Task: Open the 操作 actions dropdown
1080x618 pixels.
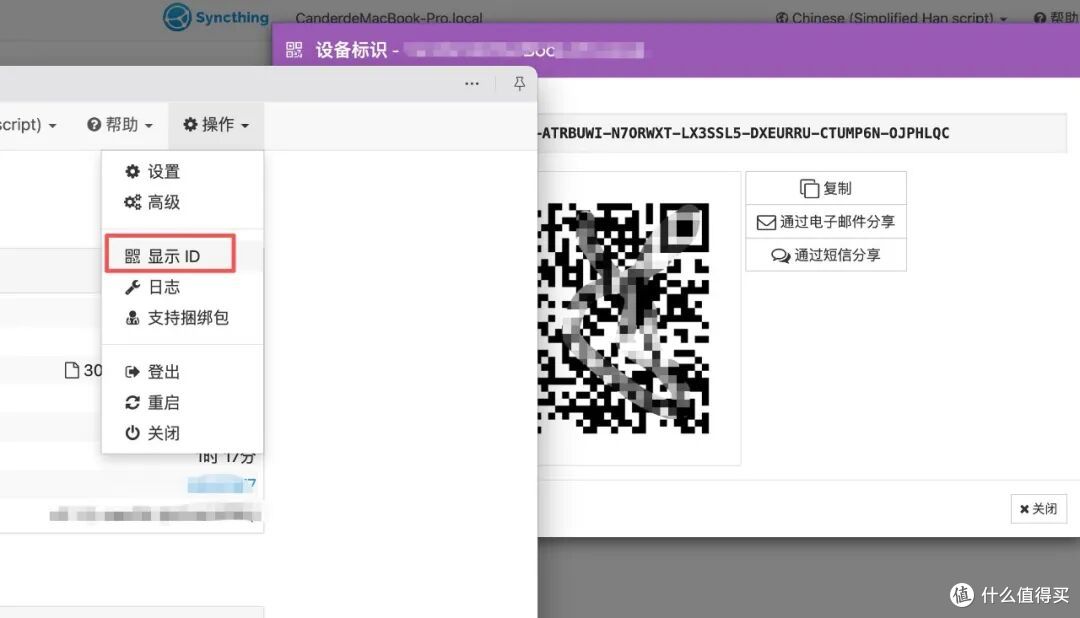Action: pyautogui.click(x=216, y=125)
